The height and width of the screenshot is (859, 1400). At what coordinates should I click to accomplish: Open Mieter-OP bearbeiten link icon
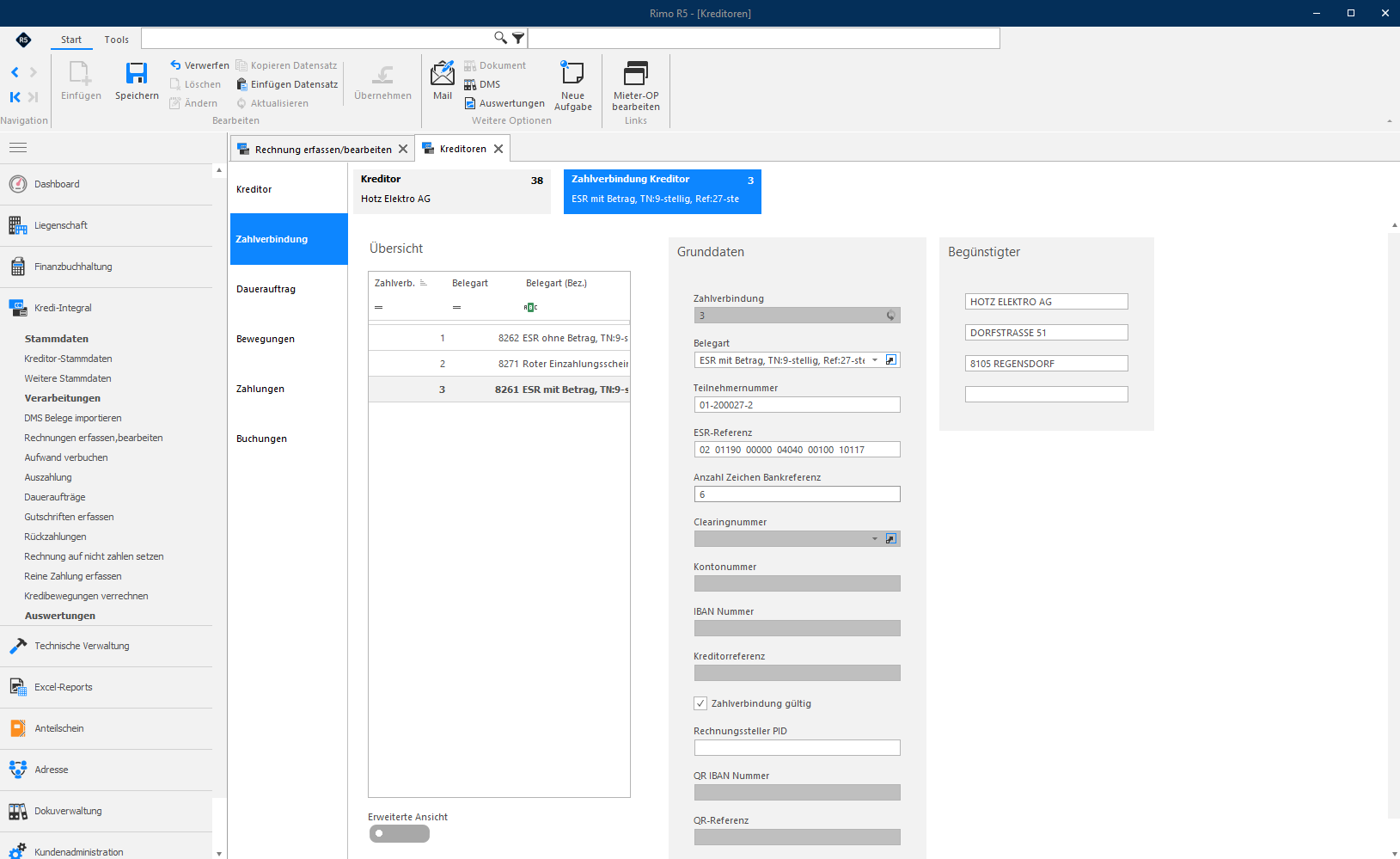coord(636,73)
